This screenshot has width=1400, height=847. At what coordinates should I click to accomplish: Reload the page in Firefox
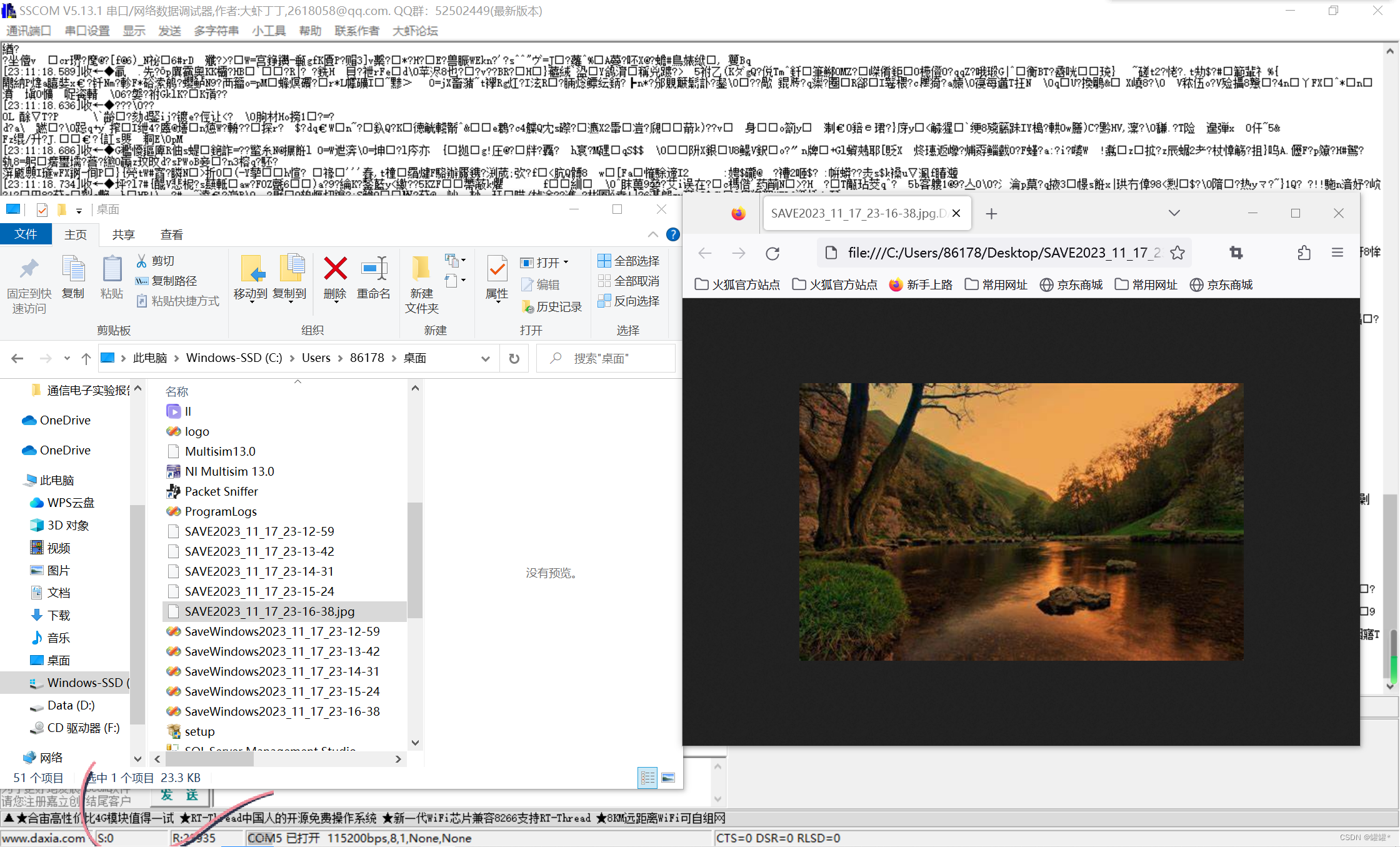coord(772,253)
